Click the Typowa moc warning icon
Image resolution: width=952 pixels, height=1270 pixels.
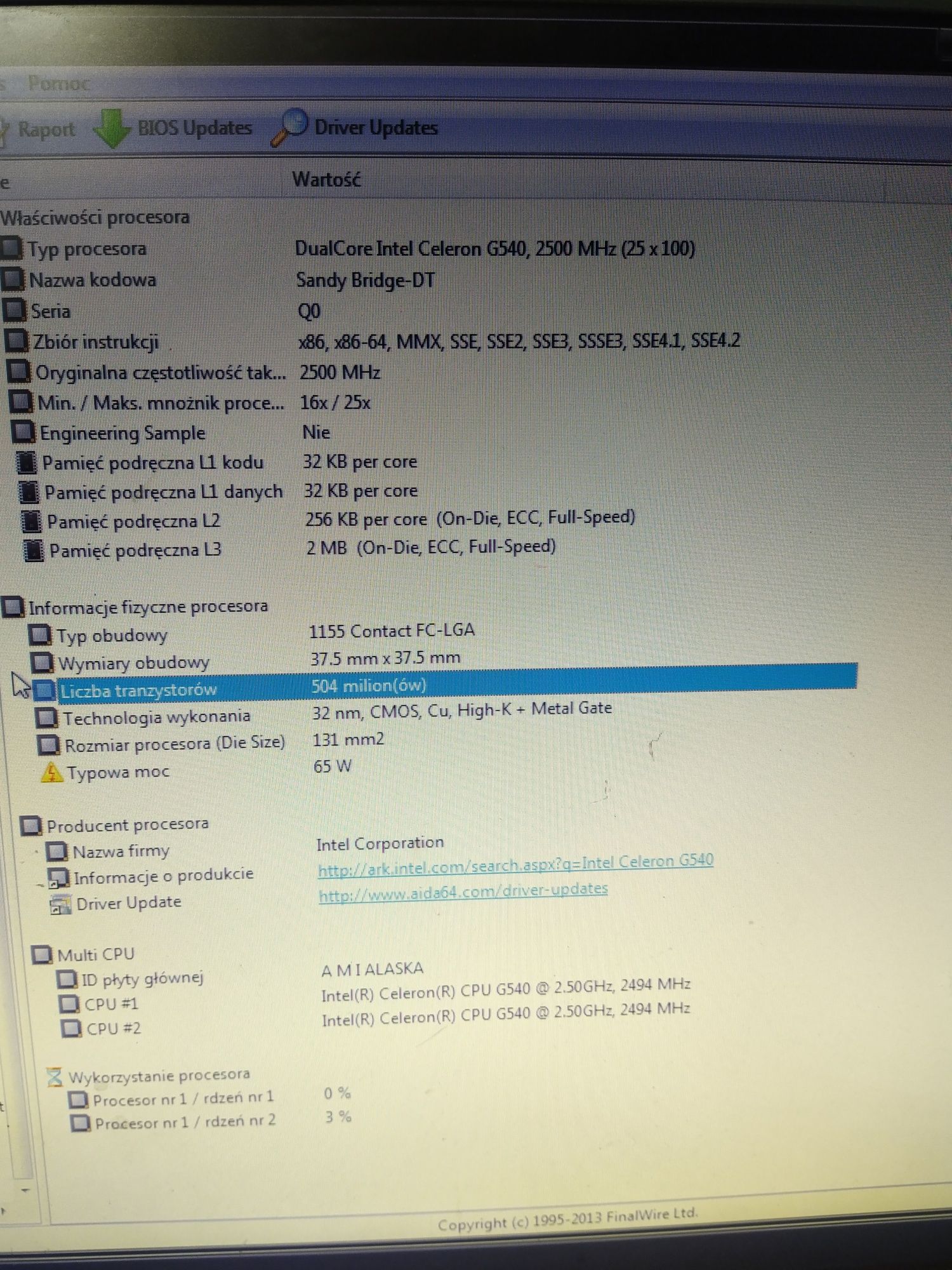(51, 773)
